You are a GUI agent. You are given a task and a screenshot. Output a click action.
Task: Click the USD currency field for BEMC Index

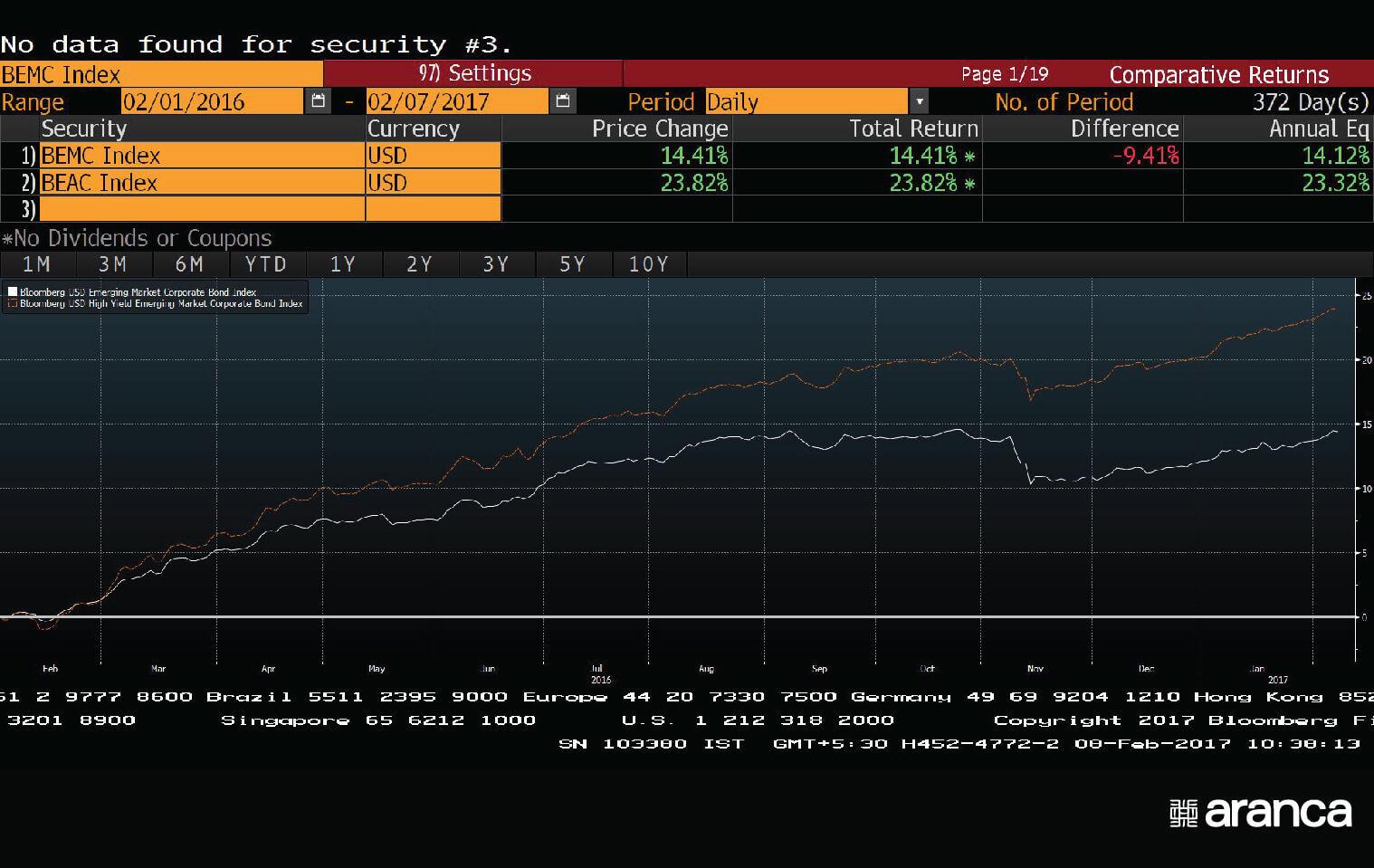(434, 156)
